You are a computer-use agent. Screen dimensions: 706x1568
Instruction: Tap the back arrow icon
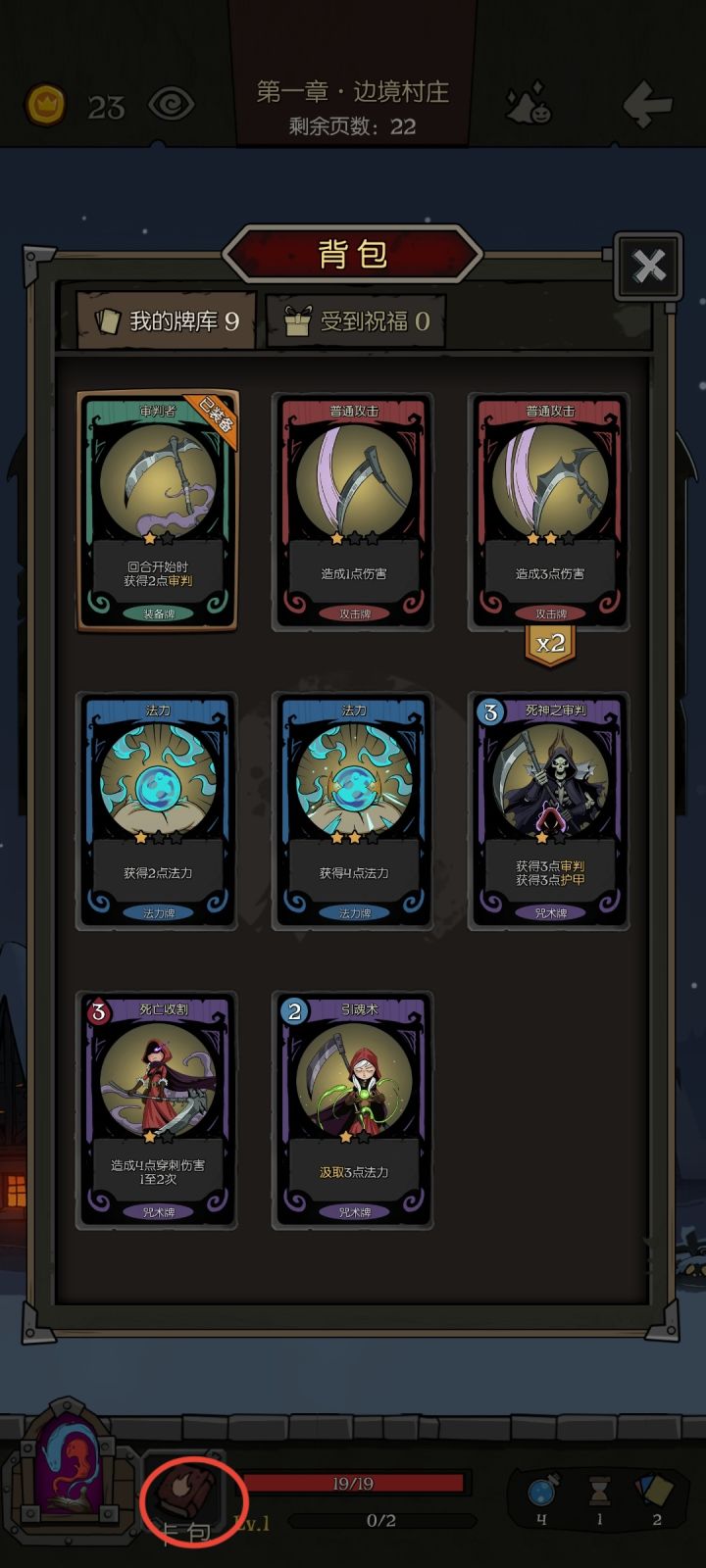tap(647, 103)
